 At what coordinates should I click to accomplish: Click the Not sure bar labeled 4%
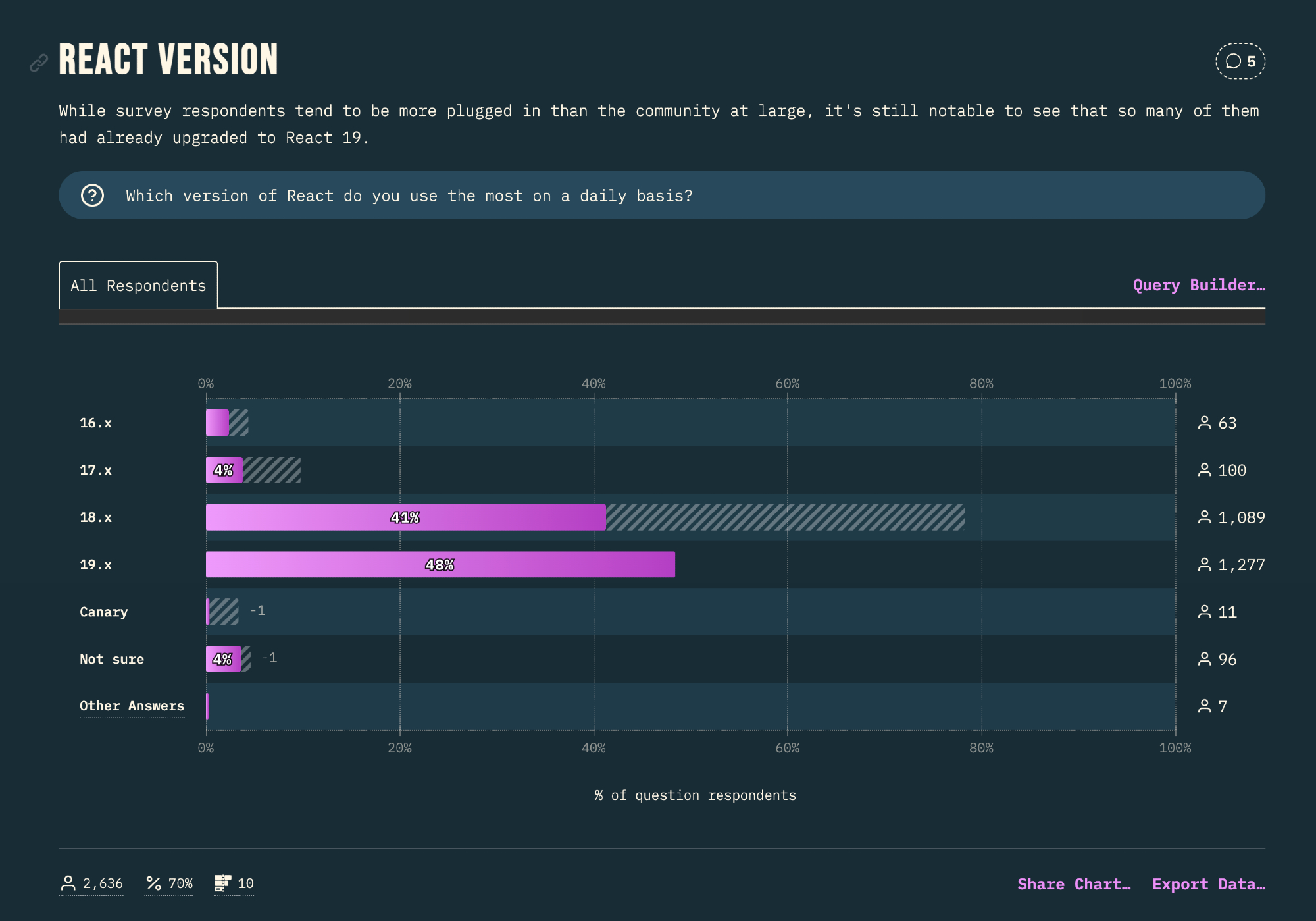pos(222,659)
